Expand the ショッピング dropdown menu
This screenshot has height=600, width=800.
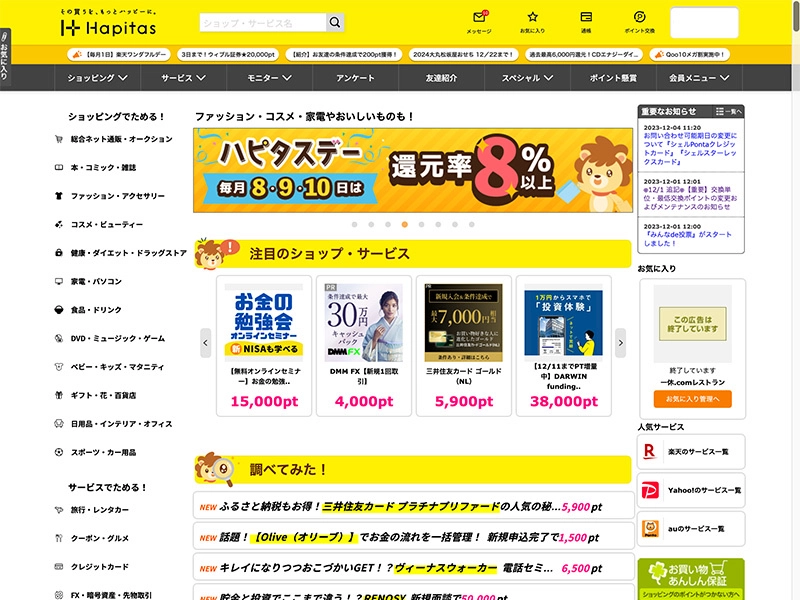pos(97,78)
